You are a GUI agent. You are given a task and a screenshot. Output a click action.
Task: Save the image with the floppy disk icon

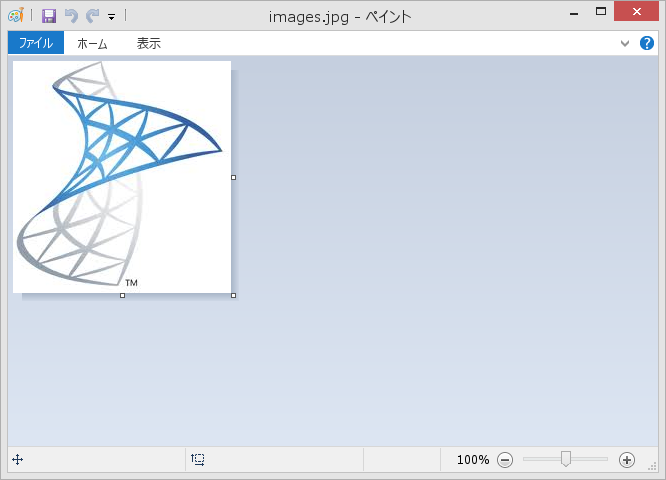click(49, 16)
